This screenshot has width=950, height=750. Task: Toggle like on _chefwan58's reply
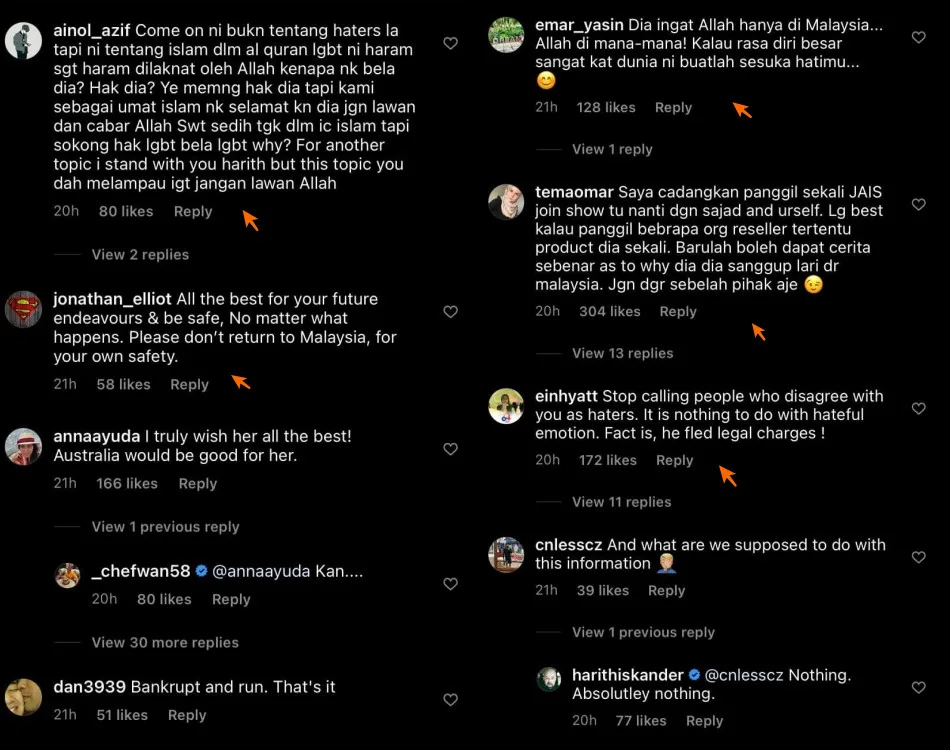click(450, 583)
